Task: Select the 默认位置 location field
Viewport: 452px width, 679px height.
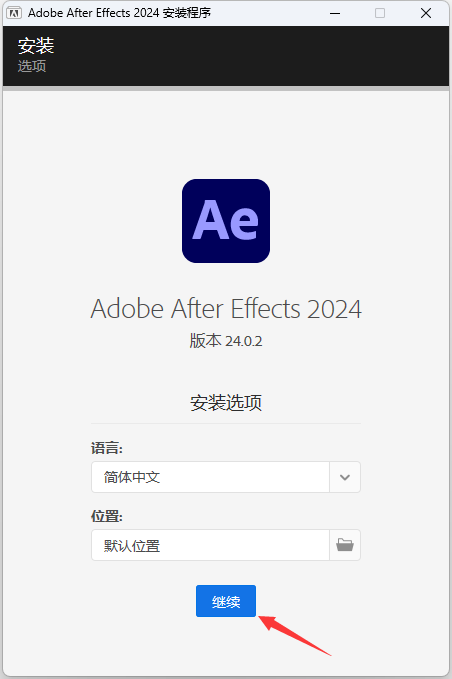Action: click(210, 545)
